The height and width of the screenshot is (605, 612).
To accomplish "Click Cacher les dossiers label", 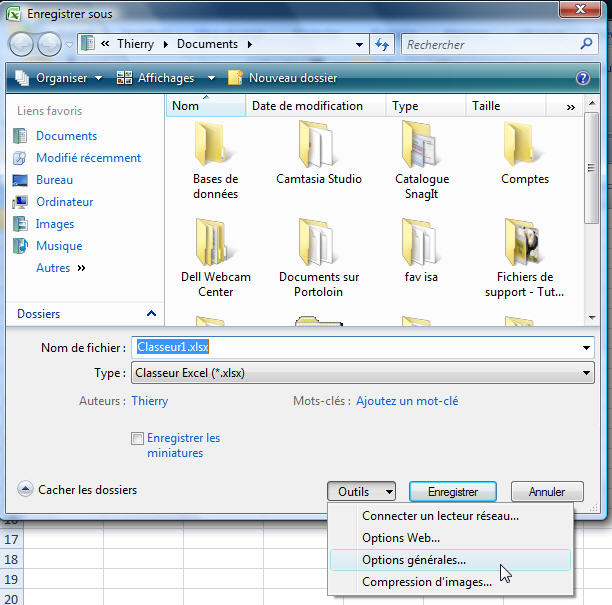I will click(x=87, y=489).
